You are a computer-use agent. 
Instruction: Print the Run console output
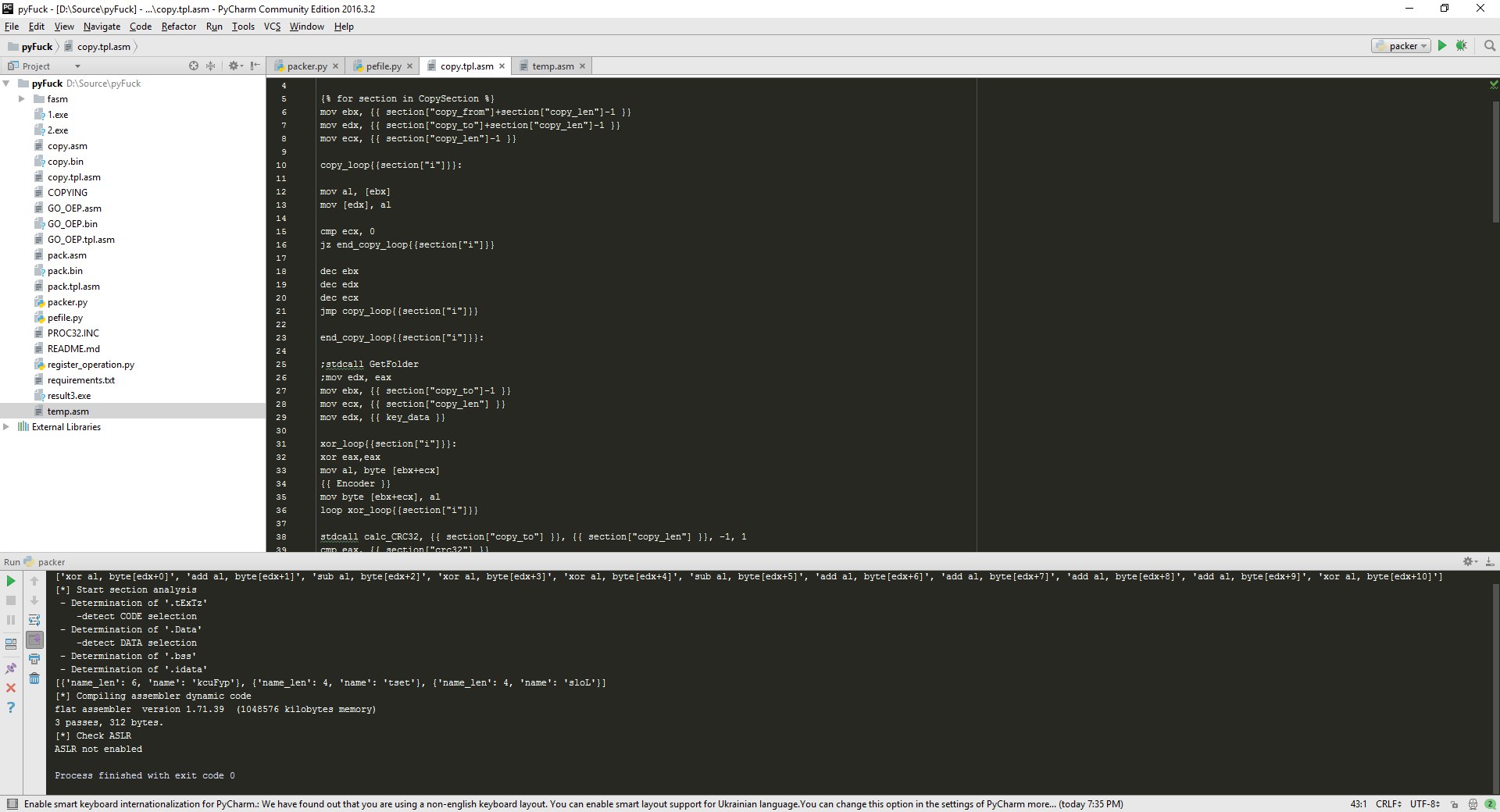[x=34, y=659]
